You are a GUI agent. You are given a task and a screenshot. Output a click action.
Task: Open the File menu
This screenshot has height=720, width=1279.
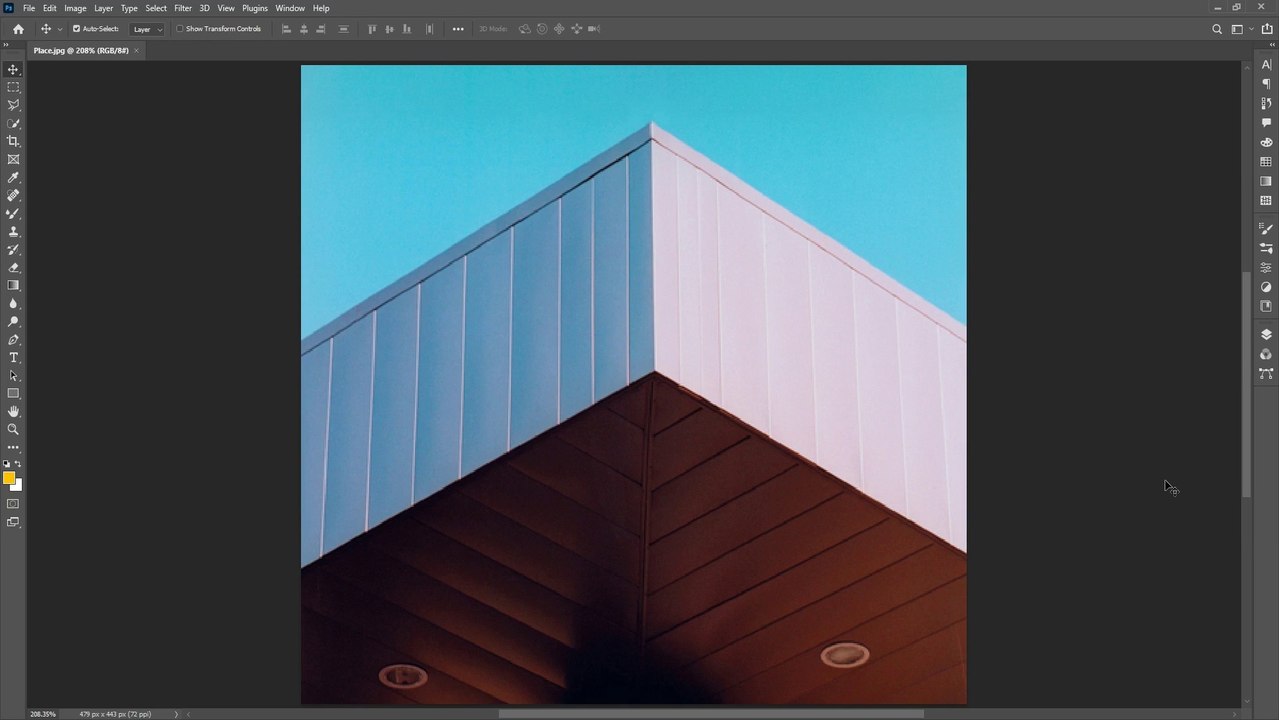(29, 8)
